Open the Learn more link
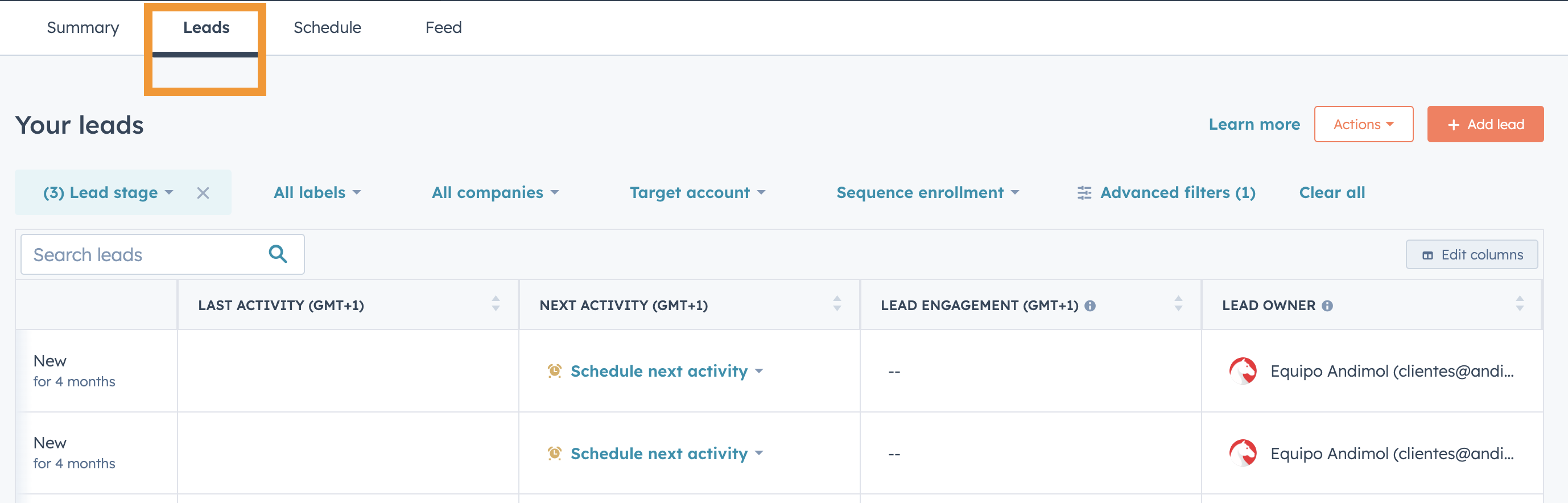Image resolution: width=1568 pixels, height=503 pixels. pyautogui.click(x=1254, y=124)
